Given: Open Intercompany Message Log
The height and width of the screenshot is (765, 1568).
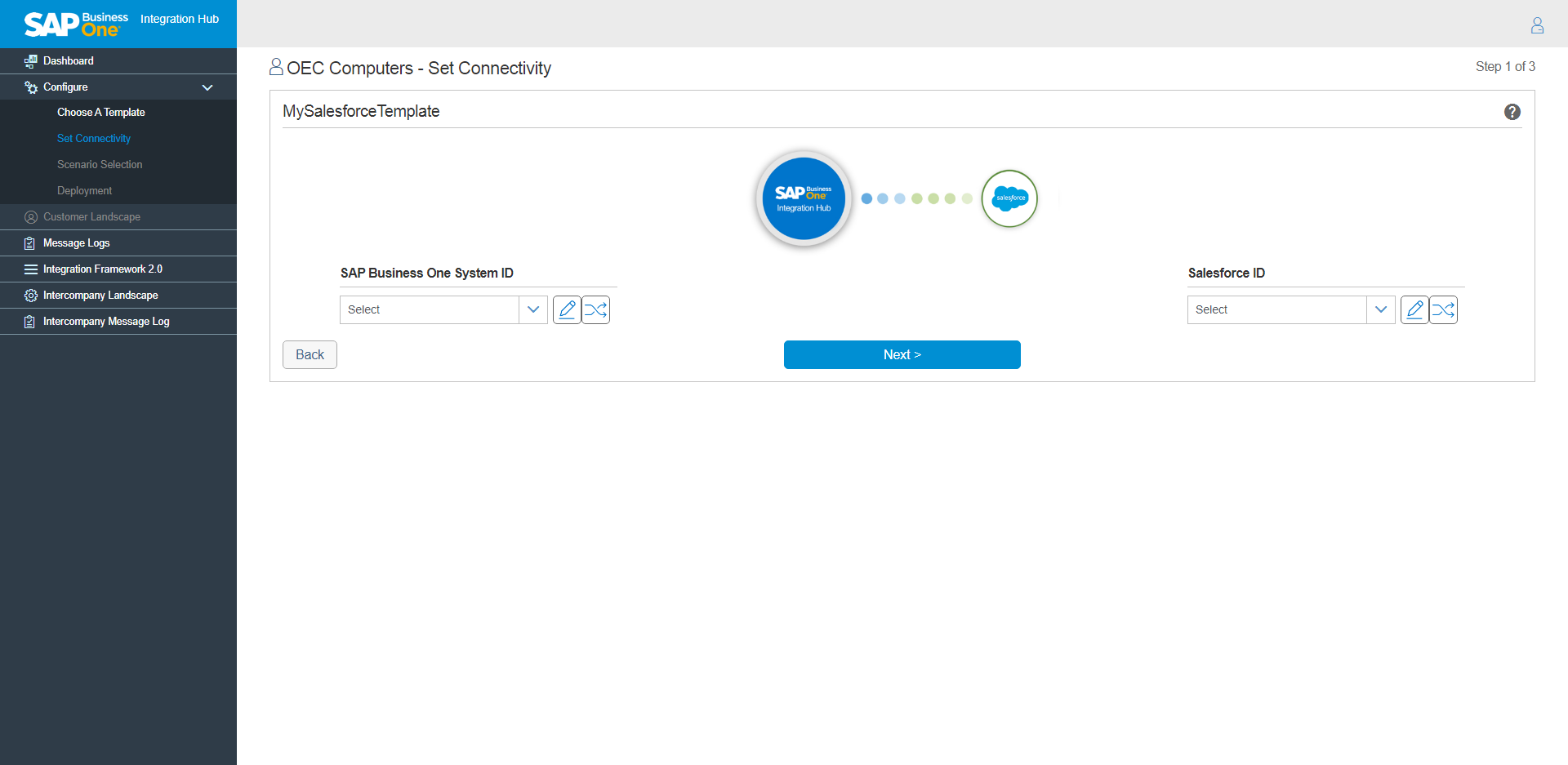Looking at the screenshot, I should point(106,322).
